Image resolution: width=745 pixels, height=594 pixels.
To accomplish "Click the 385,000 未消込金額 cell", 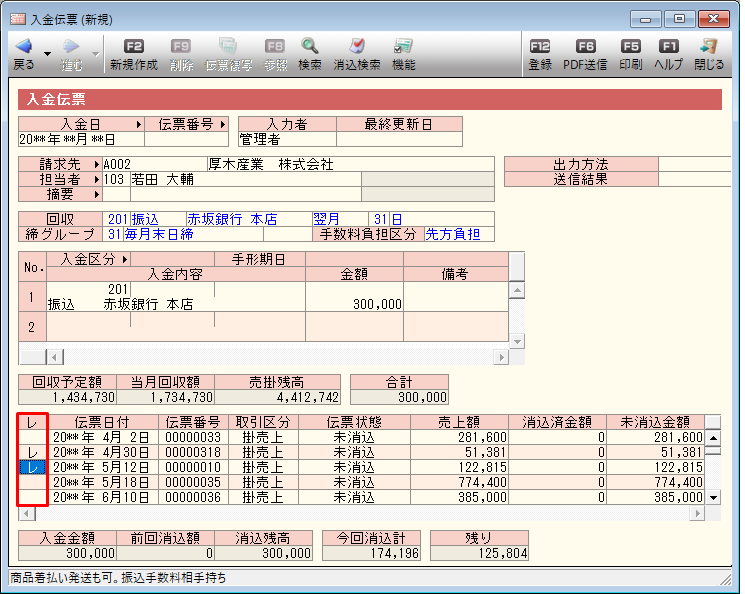I will (655, 498).
